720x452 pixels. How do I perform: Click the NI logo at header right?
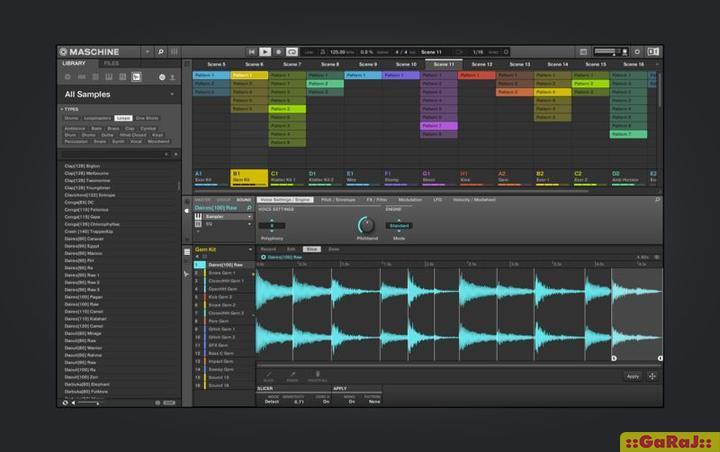[652, 52]
